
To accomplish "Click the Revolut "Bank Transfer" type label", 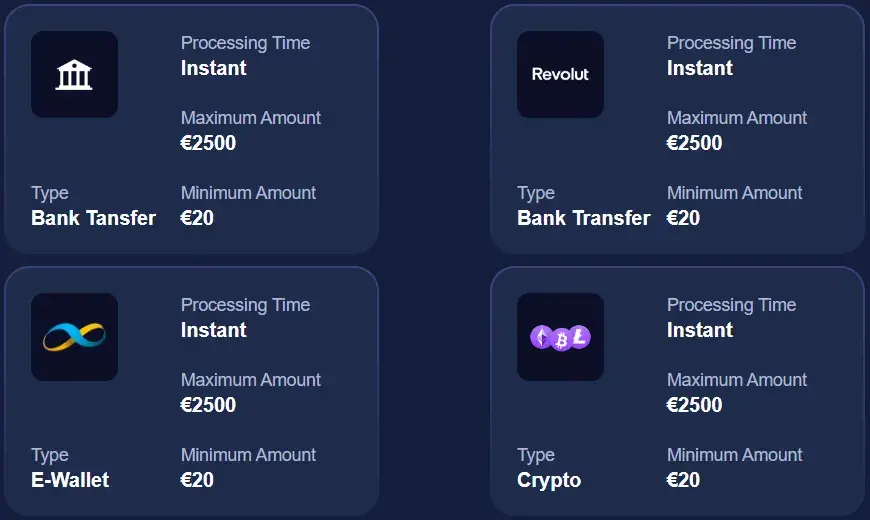I will tap(583, 218).
